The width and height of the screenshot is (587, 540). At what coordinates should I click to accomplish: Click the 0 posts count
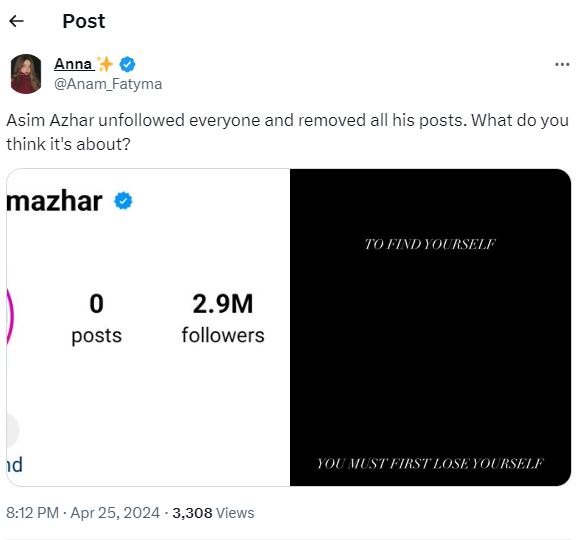97,319
